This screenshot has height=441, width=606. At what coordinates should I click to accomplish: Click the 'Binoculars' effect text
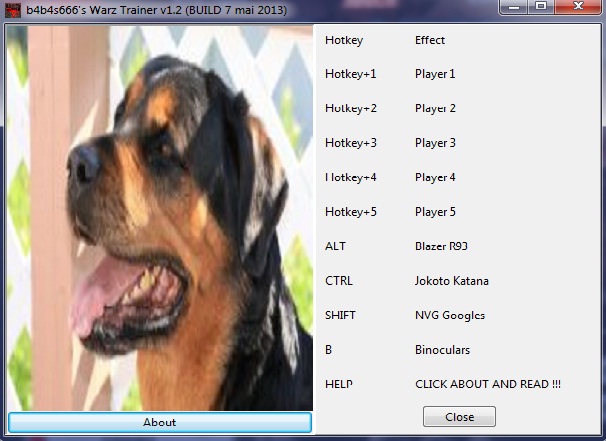click(443, 350)
